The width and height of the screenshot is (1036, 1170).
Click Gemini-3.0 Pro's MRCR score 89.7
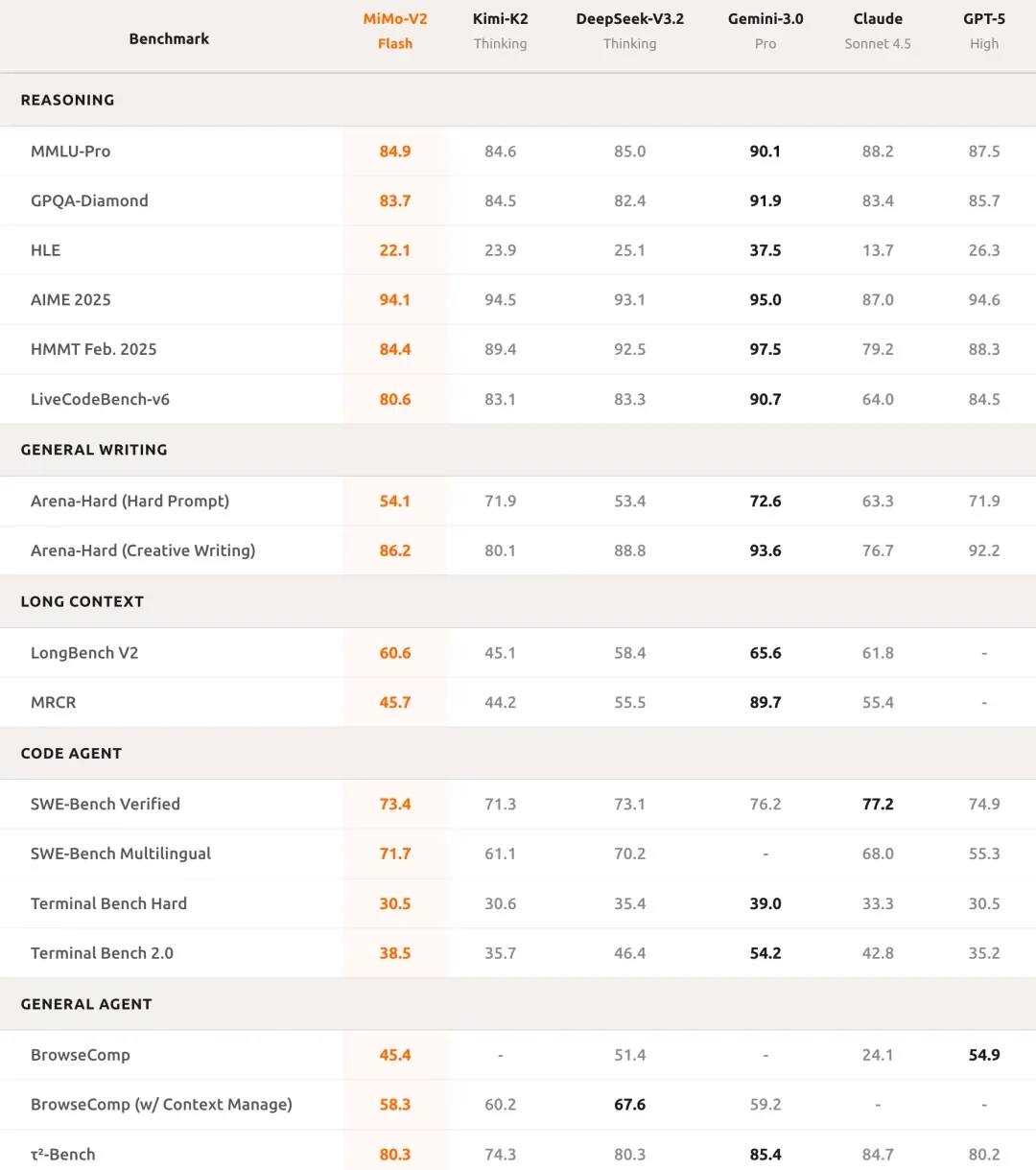click(x=765, y=702)
